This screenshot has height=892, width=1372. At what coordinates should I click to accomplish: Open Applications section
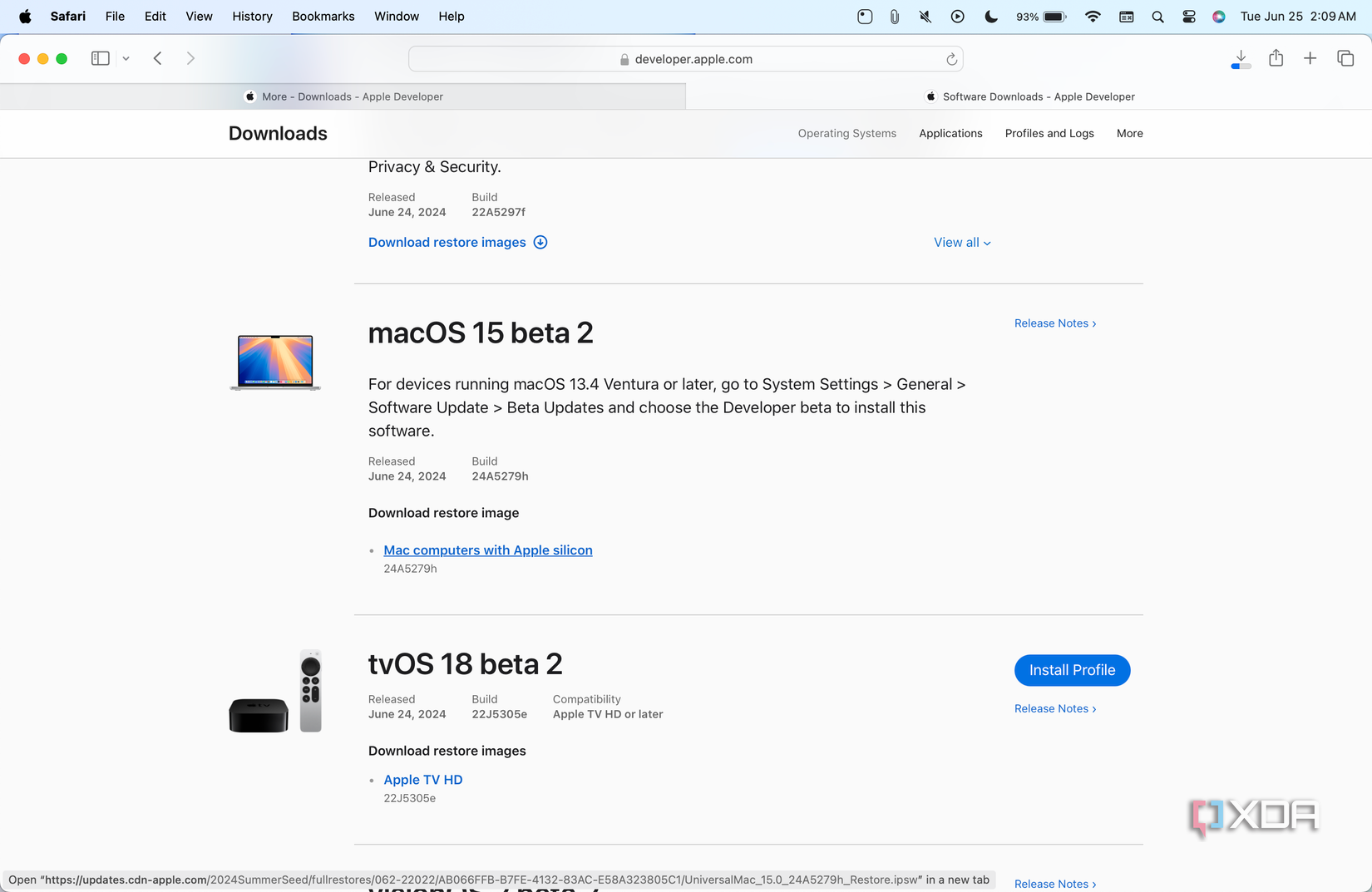pos(950,133)
